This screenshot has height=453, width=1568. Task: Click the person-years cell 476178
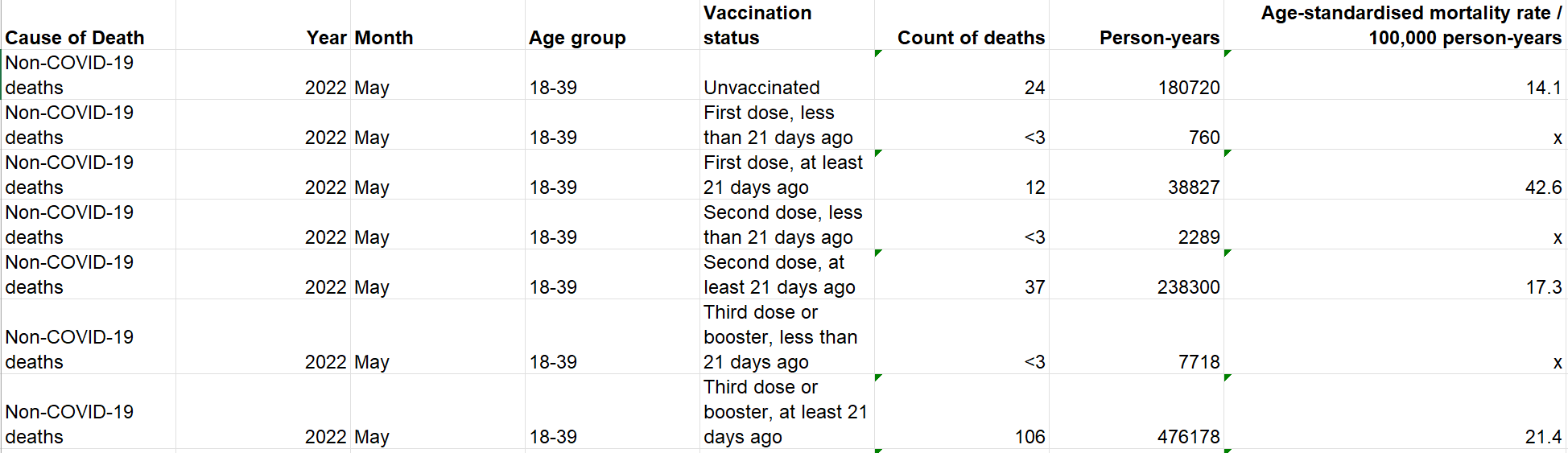pyautogui.click(x=1137, y=411)
